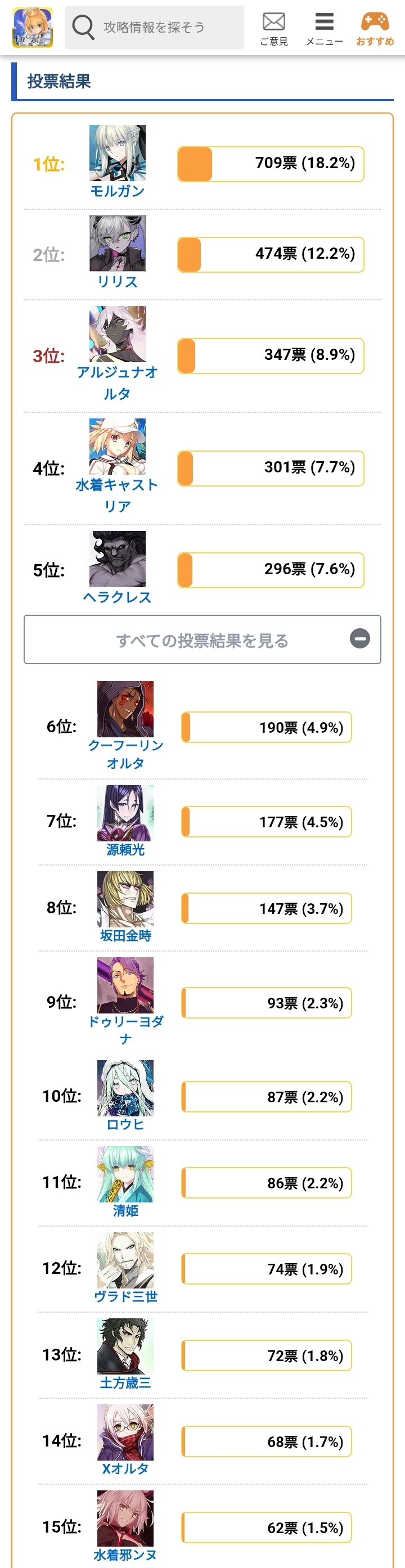Screen dimensions: 405x1568
Task: Focus the 攻略情報を探そう search field
Action: (x=155, y=28)
